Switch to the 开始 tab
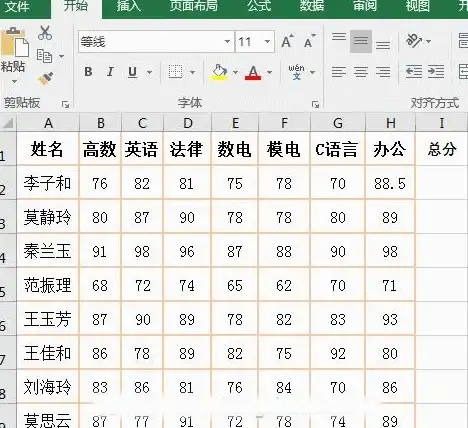Viewport: 468px width, 428px height. point(76,6)
